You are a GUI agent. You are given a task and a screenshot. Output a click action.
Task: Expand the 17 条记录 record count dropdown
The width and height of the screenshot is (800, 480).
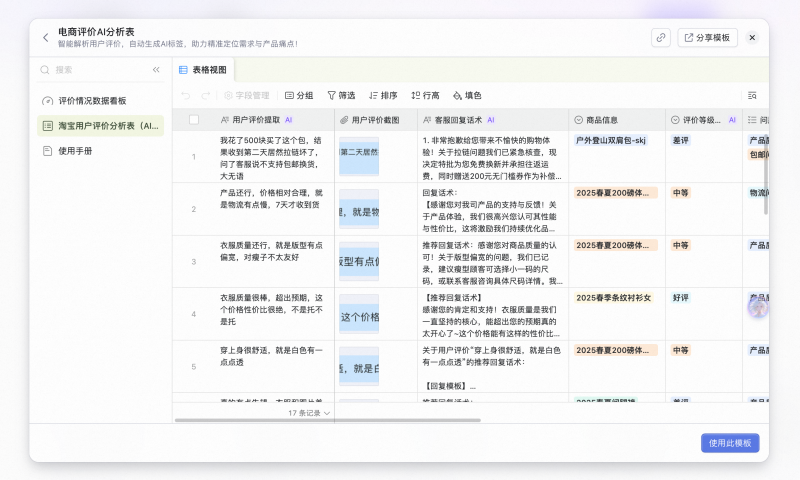tap(309, 412)
